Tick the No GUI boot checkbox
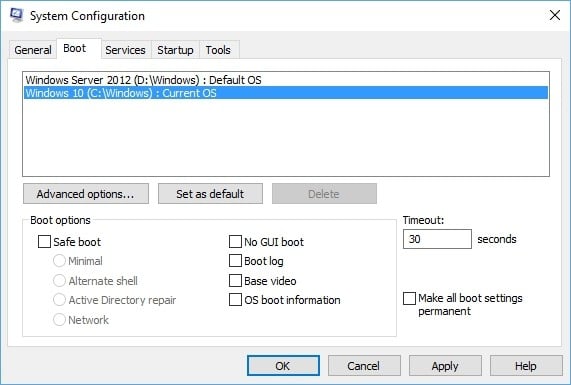This screenshot has width=571, height=385. pyautogui.click(x=235, y=241)
